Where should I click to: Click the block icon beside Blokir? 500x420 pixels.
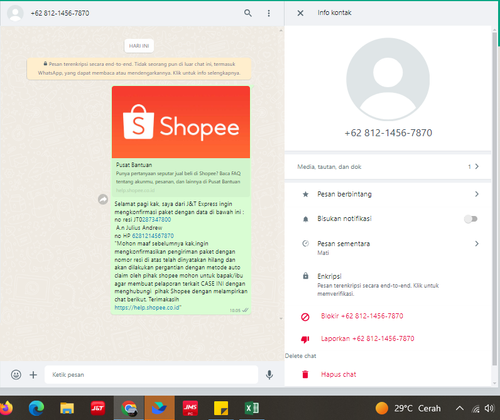[x=305, y=317]
